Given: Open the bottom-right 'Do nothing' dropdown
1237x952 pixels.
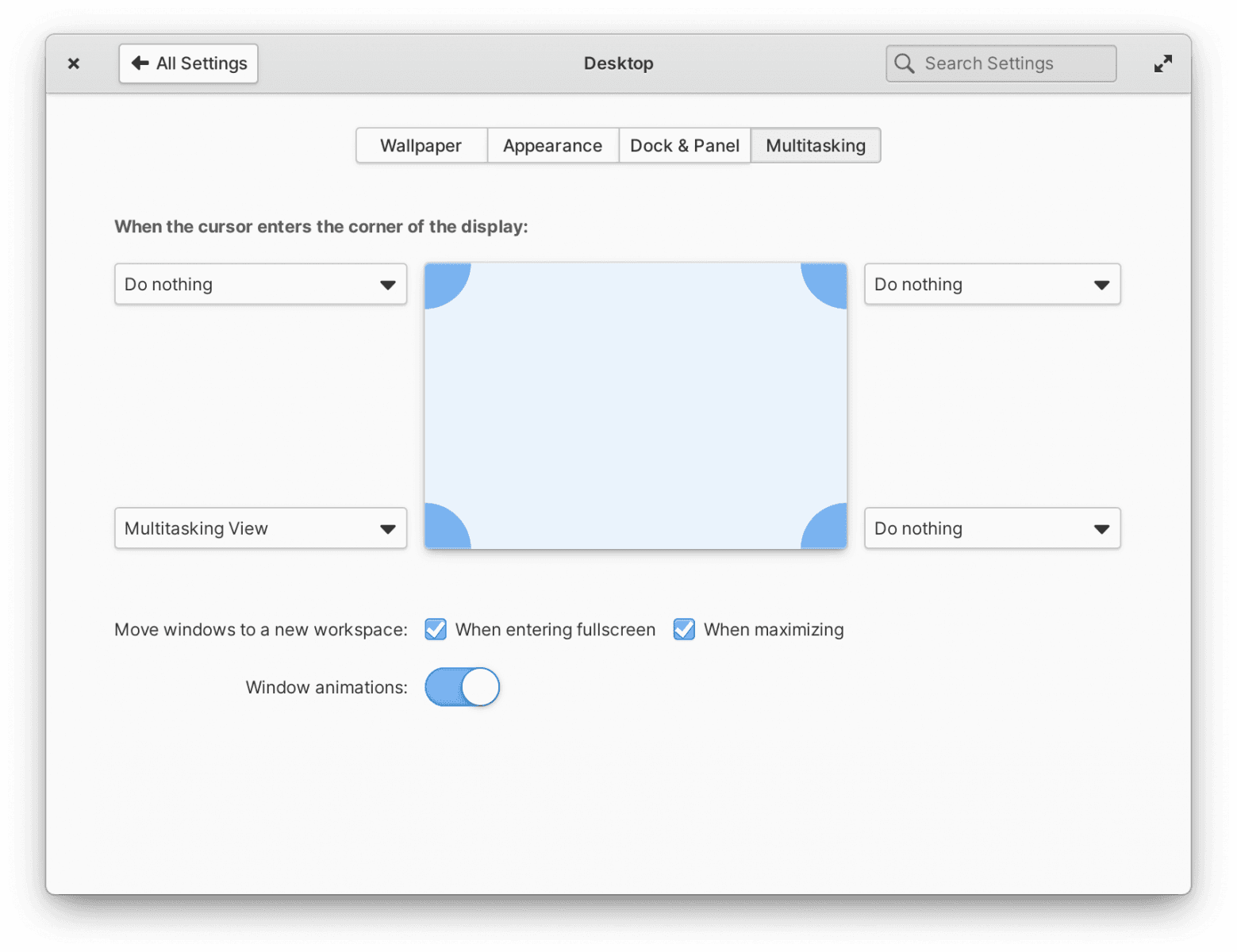Looking at the screenshot, I should click(x=992, y=528).
